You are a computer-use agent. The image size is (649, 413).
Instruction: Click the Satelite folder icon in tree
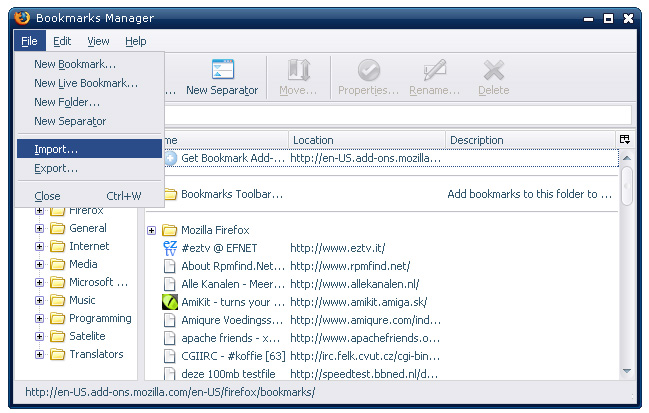(x=58, y=336)
